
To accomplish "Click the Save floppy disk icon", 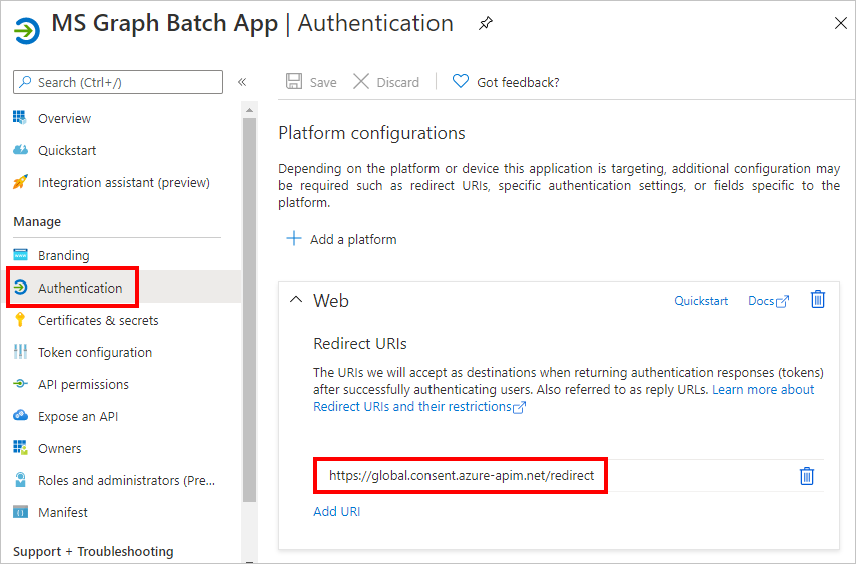I will tap(294, 82).
